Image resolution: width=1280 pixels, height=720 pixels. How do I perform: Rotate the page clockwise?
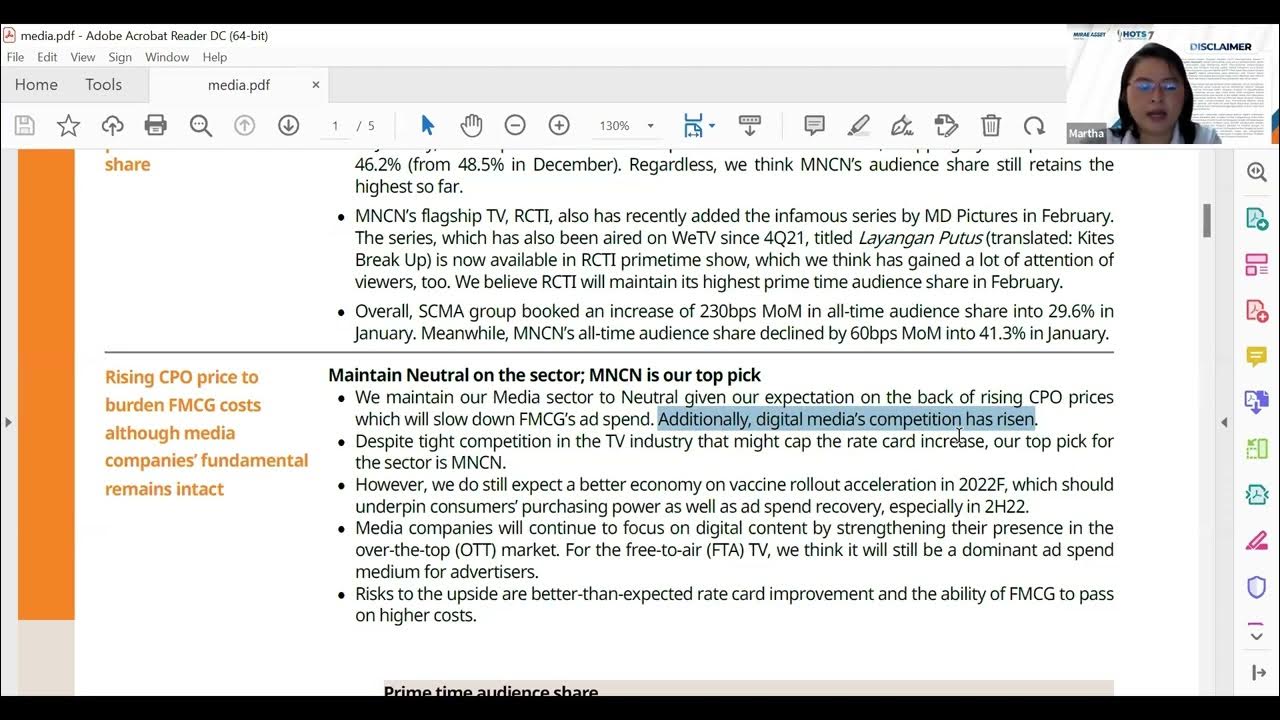(1034, 125)
